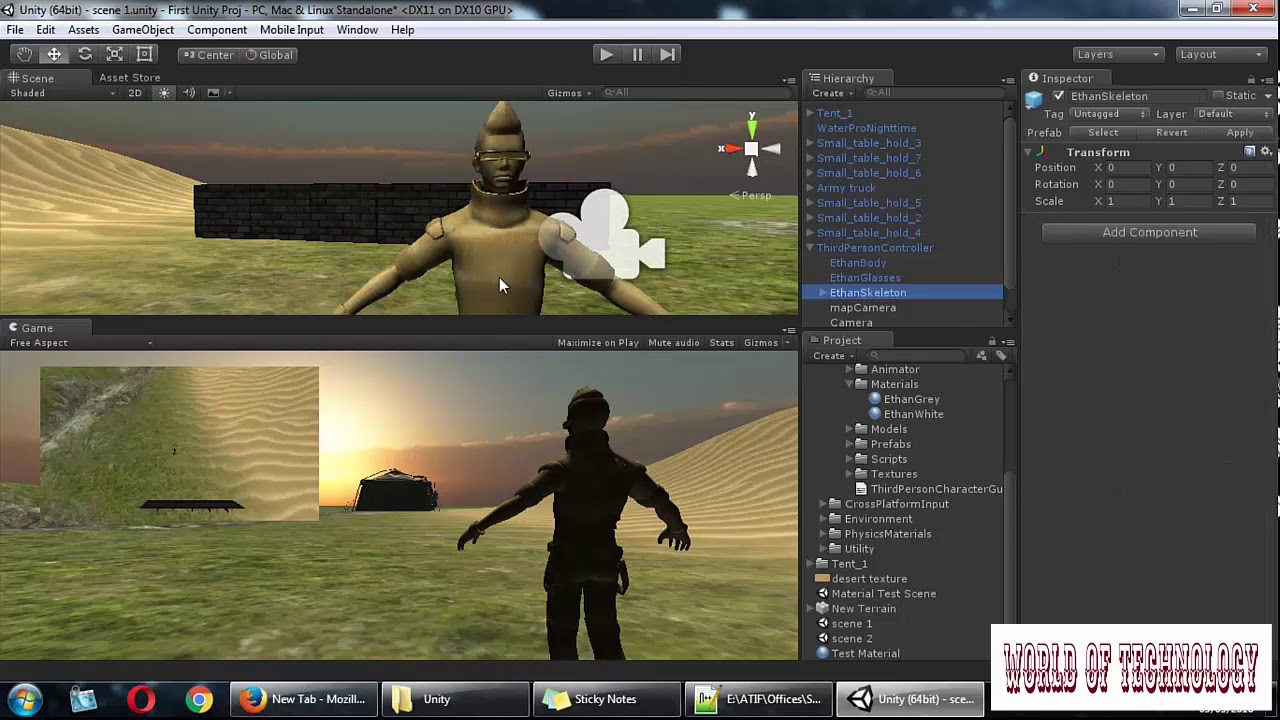Select the Hand tool in the toolbar
This screenshot has height=720, width=1280.
click(x=24, y=54)
